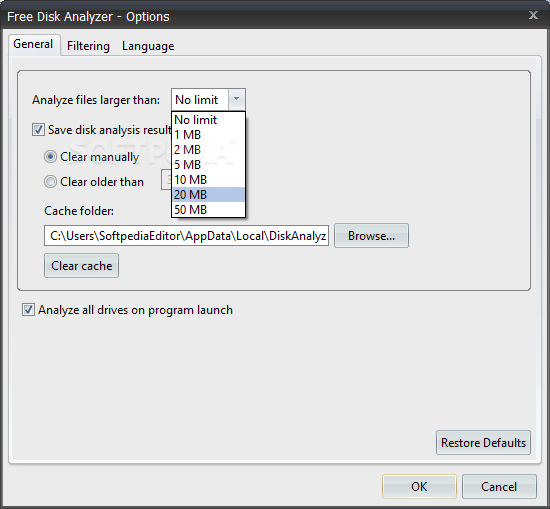Switch to the General tab

click(34, 45)
